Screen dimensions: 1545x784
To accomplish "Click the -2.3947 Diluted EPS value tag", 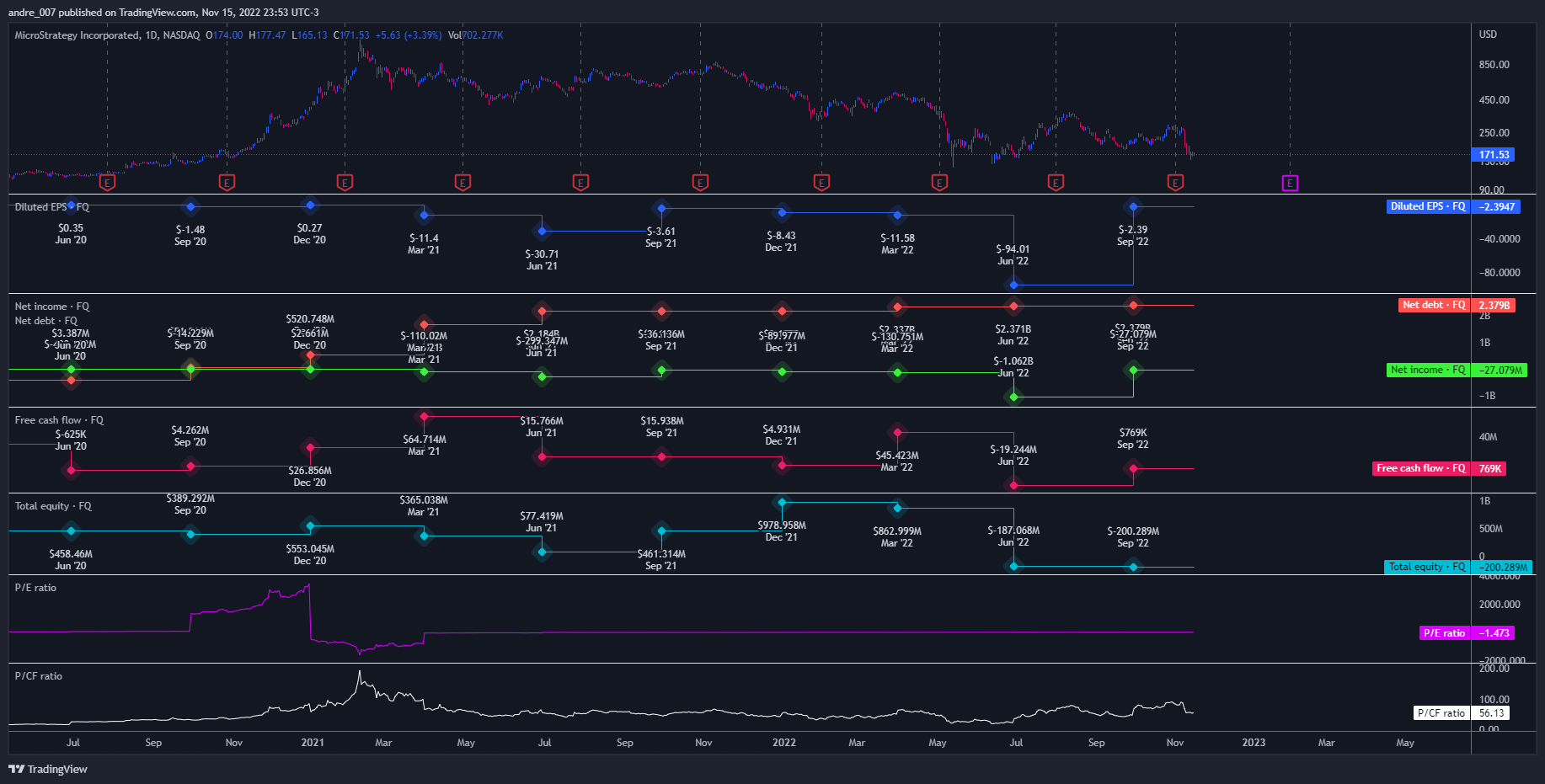I will [1496, 206].
